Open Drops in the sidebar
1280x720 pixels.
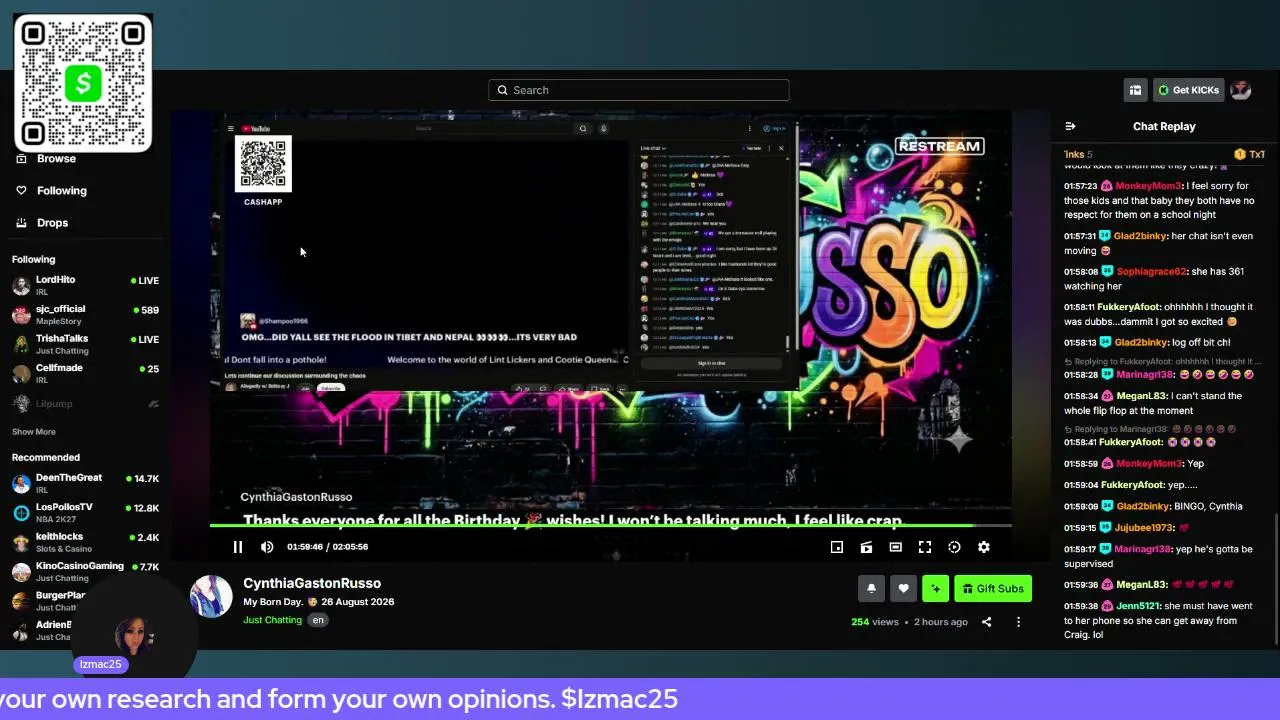52,222
